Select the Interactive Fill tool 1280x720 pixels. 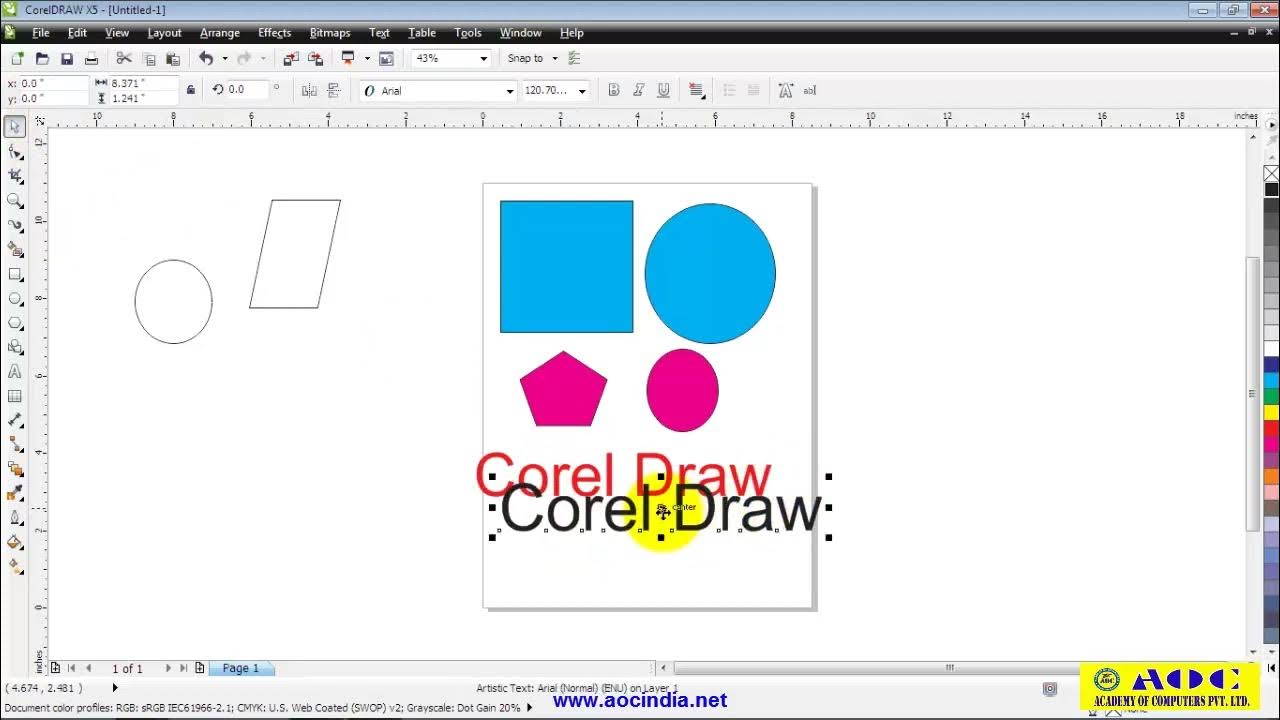click(15, 566)
